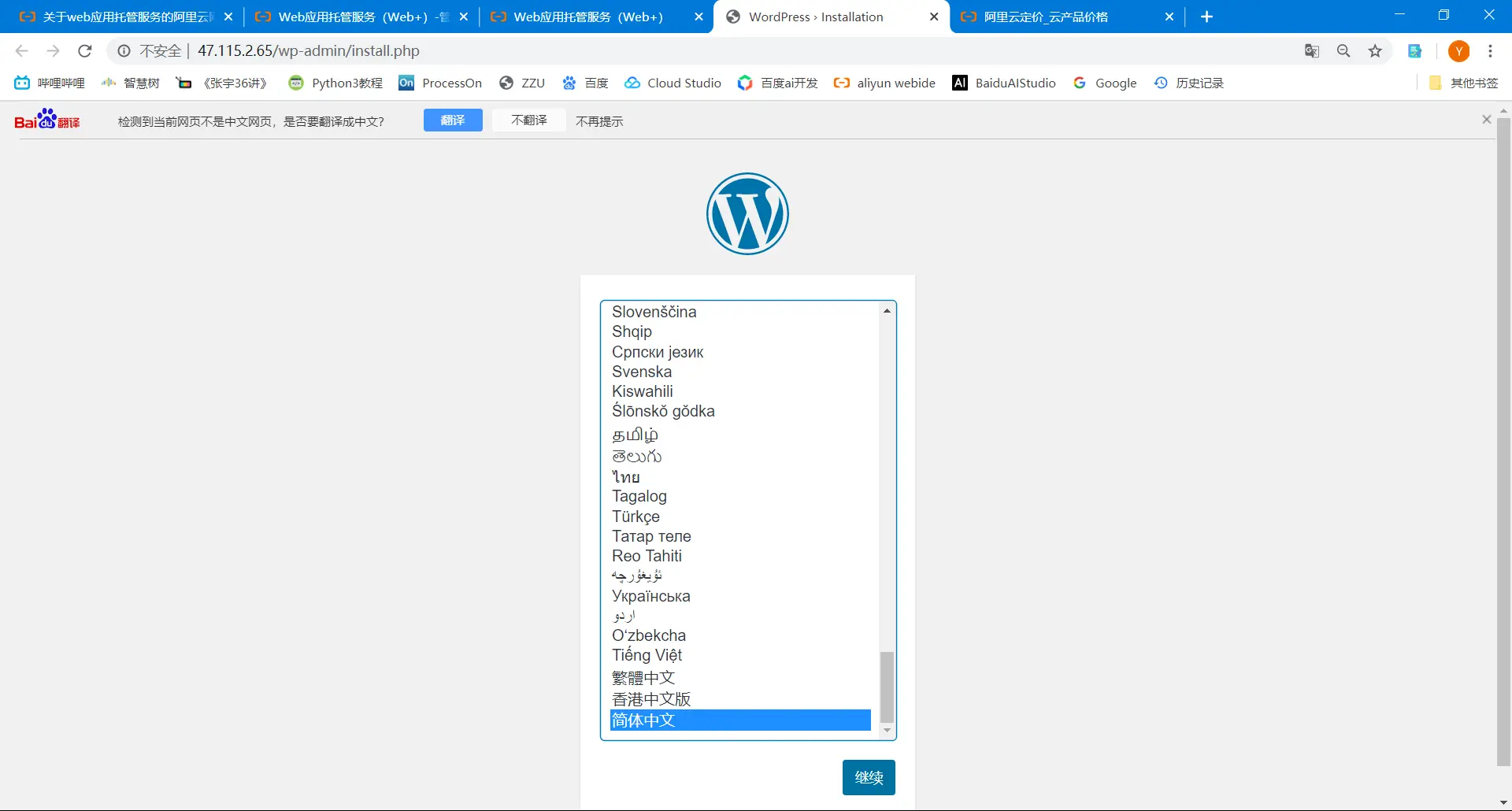
Task: Open the BaiduAIStudio bookmark
Action: tap(1004, 83)
